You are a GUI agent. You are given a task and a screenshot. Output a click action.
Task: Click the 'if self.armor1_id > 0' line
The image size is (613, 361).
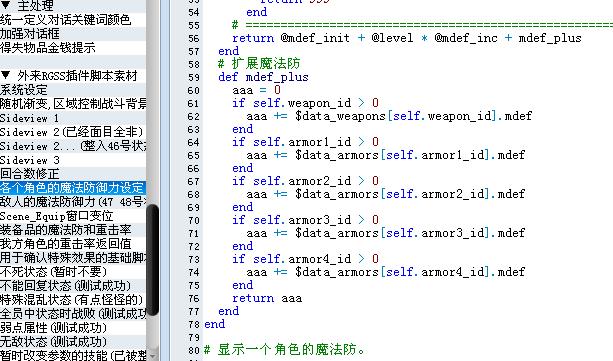click(x=305, y=142)
